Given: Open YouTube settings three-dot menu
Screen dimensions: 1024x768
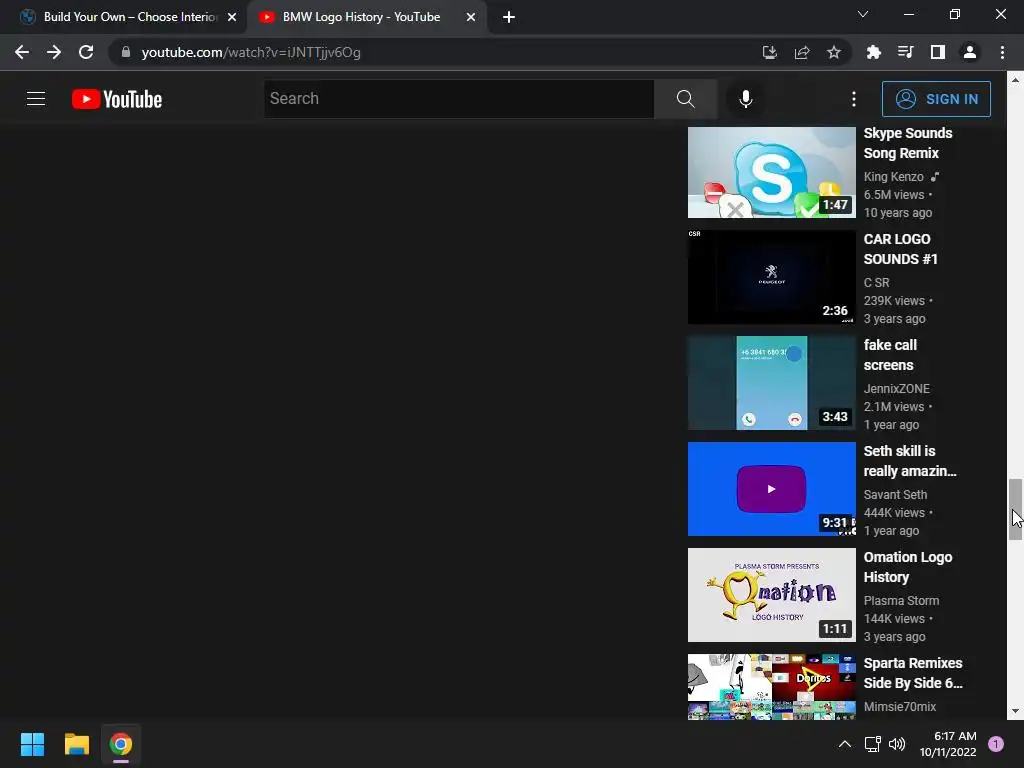Looking at the screenshot, I should tap(854, 99).
